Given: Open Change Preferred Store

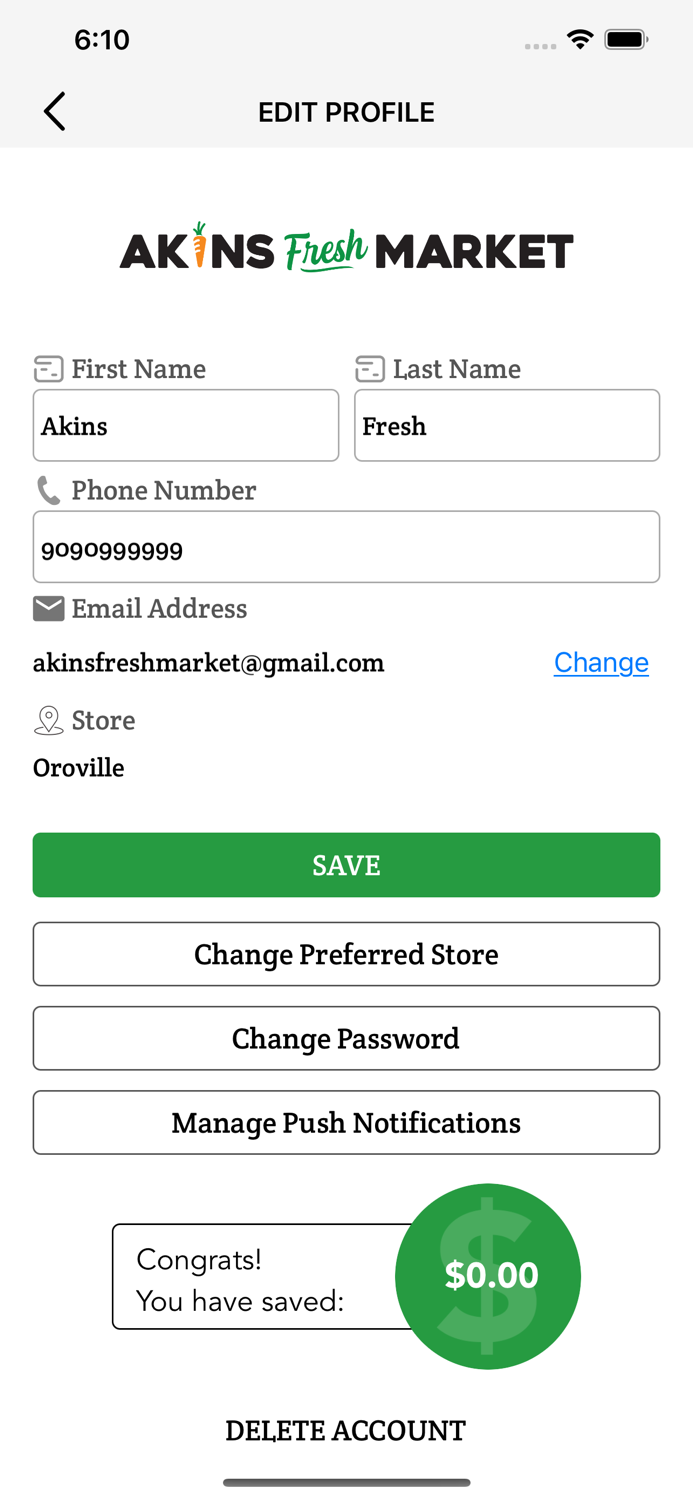Looking at the screenshot, I should pyautogui.click(x=346, y=954).
